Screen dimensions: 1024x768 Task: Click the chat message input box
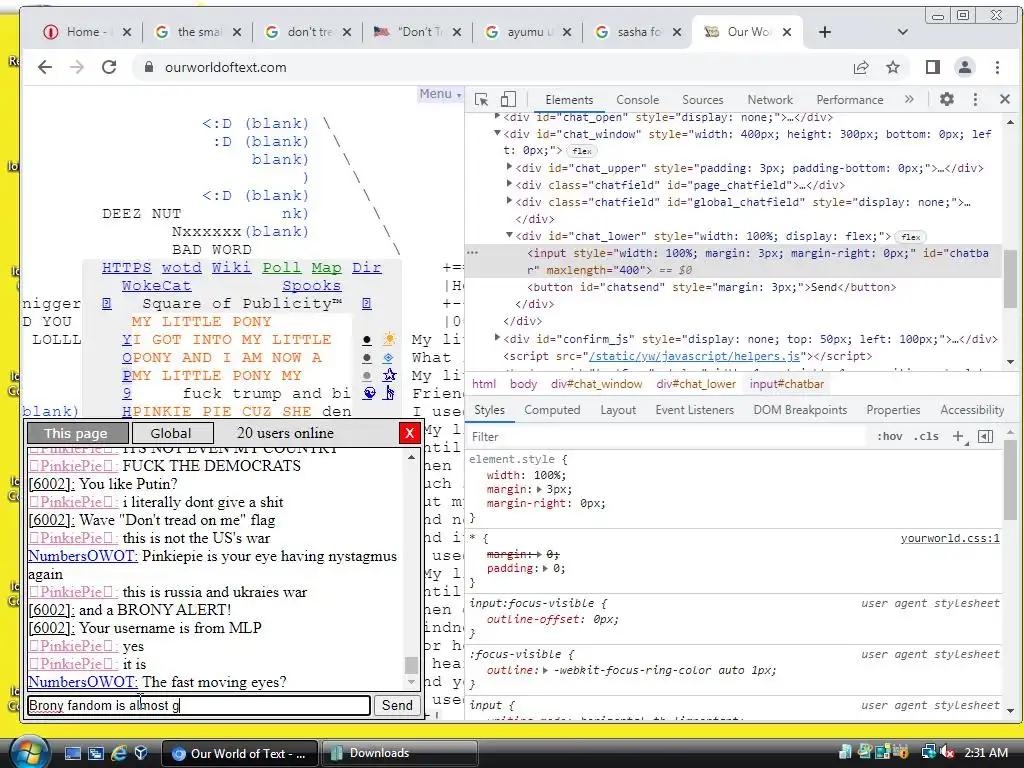(199, 705)
